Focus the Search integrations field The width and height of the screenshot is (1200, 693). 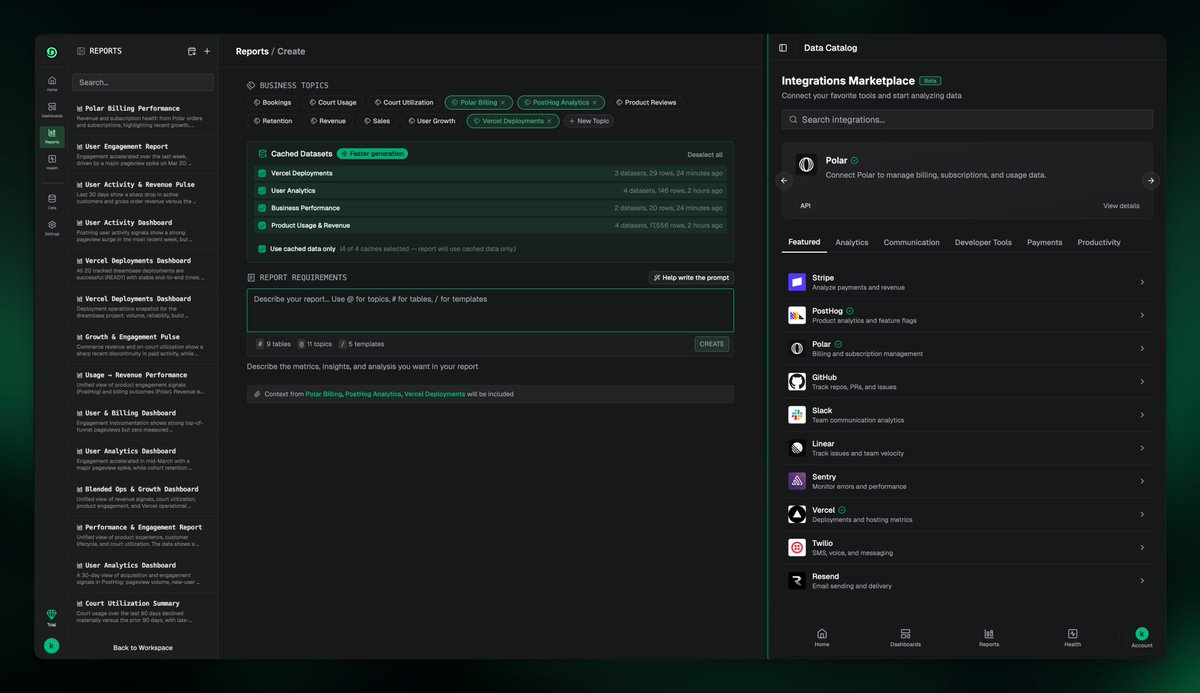(967, 120)
